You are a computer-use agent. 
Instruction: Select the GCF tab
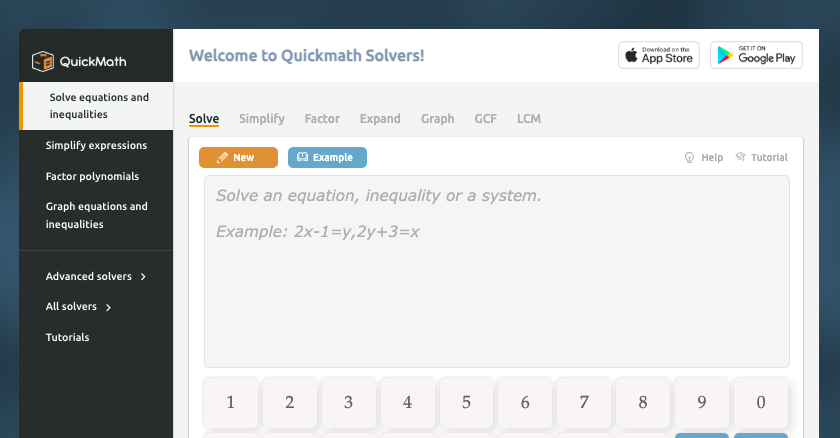(x=485, y=119)
